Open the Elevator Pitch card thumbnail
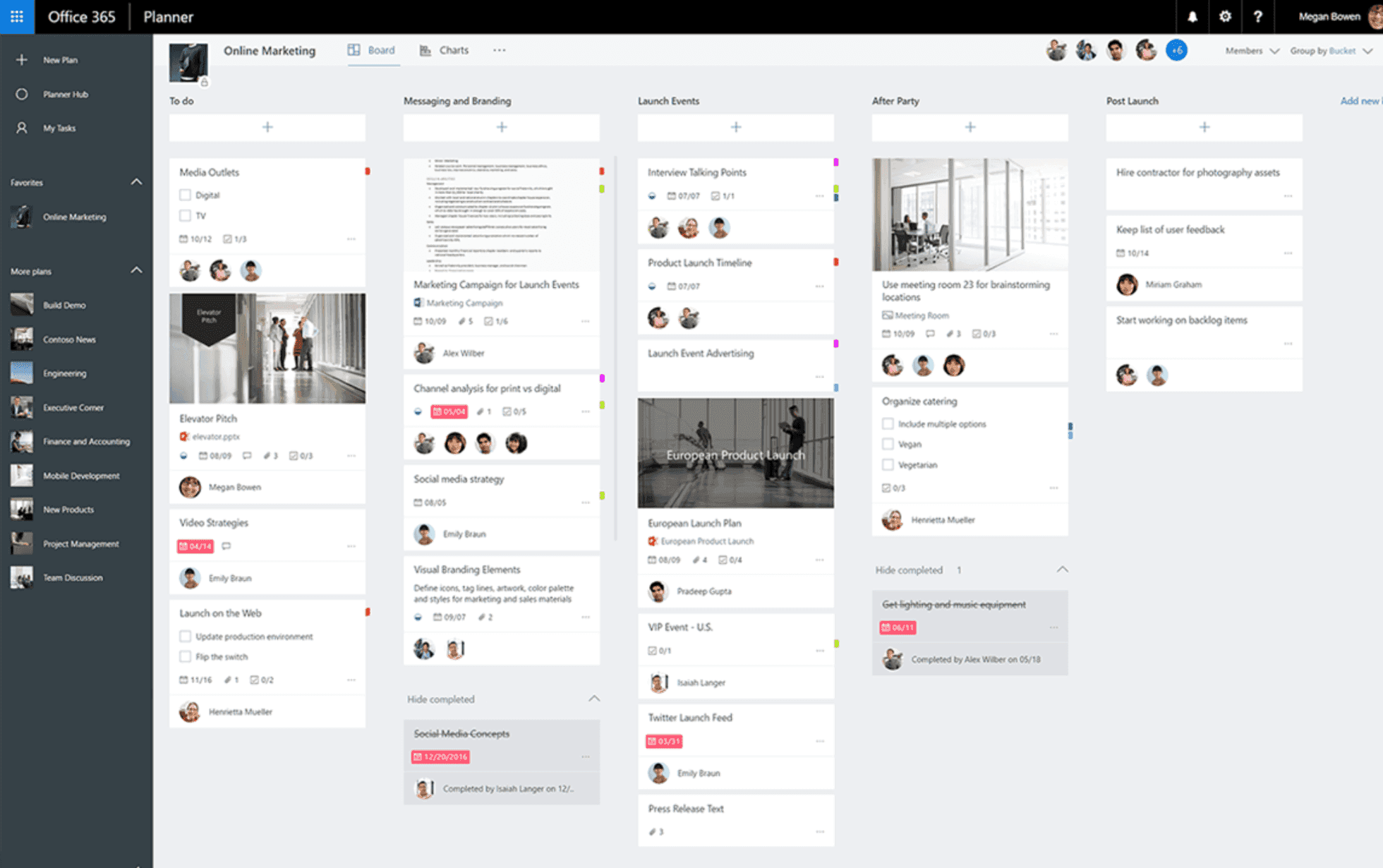Screen dimensions: 1383x868 pos(267,347)
